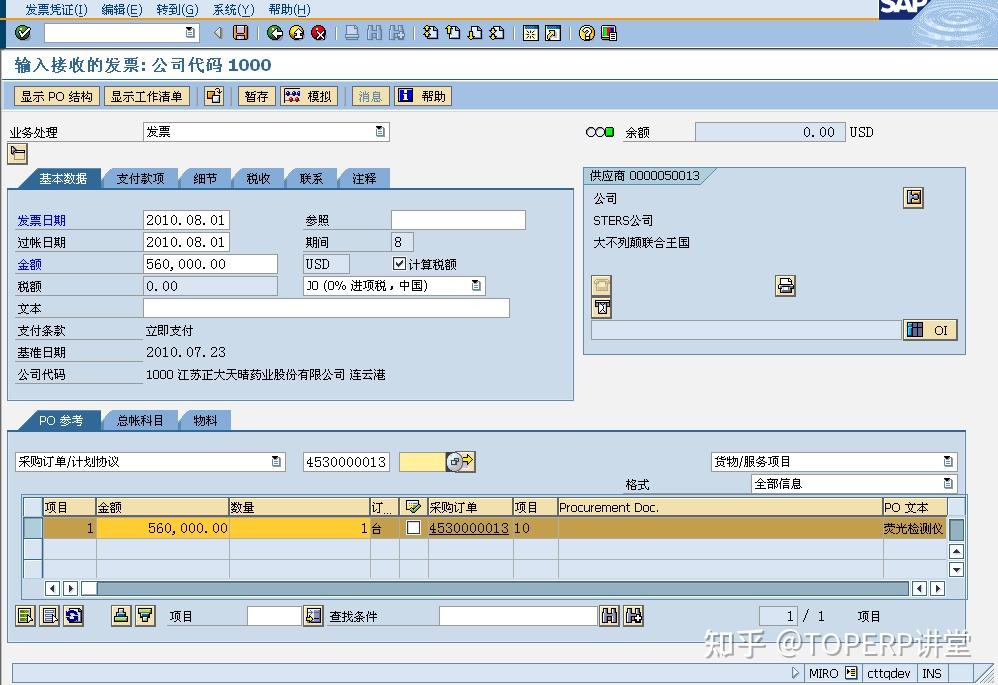Open the 货物/服务项目 dropdown
The height and width of the screenshot is (685, 998).
950,460
